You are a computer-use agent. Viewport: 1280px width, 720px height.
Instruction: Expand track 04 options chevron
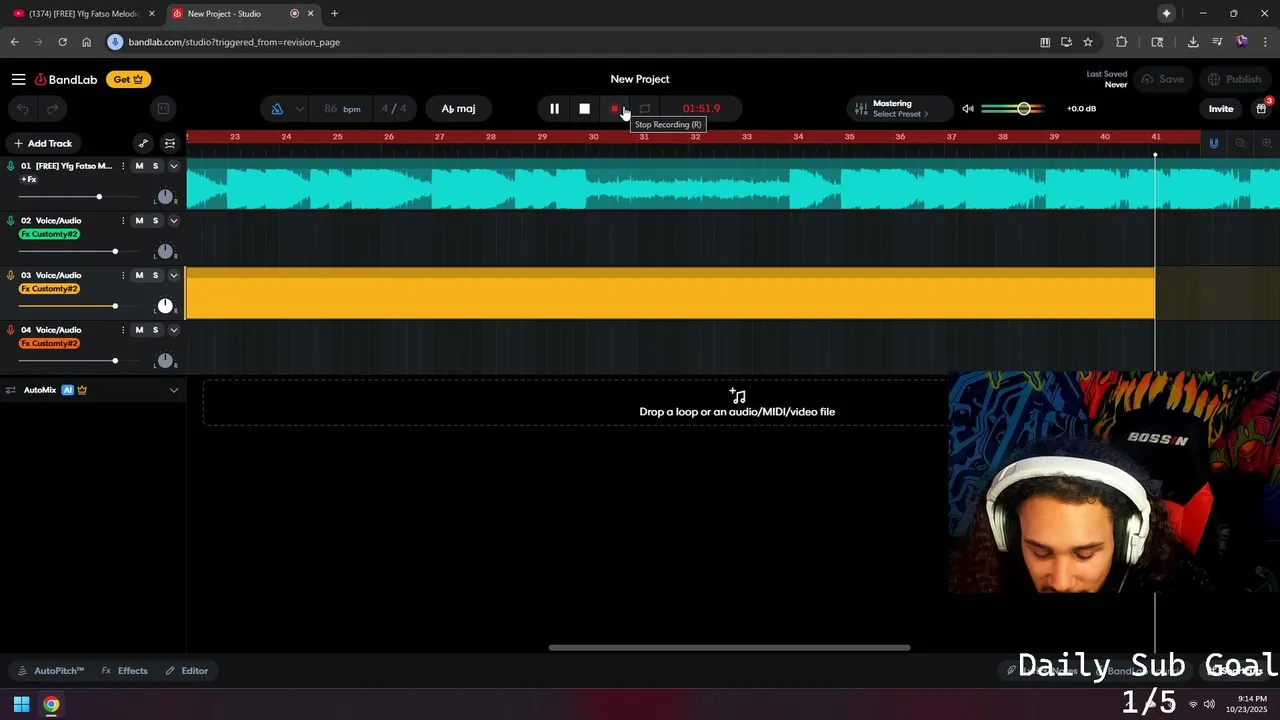173,330
